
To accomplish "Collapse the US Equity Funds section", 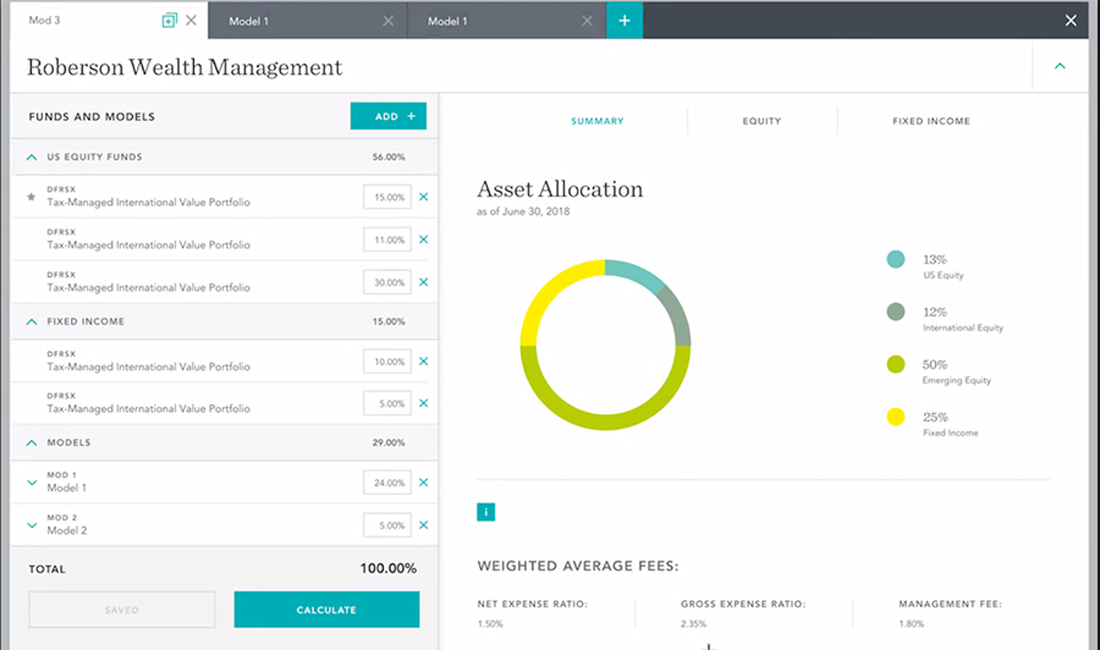I will (31, 157).
